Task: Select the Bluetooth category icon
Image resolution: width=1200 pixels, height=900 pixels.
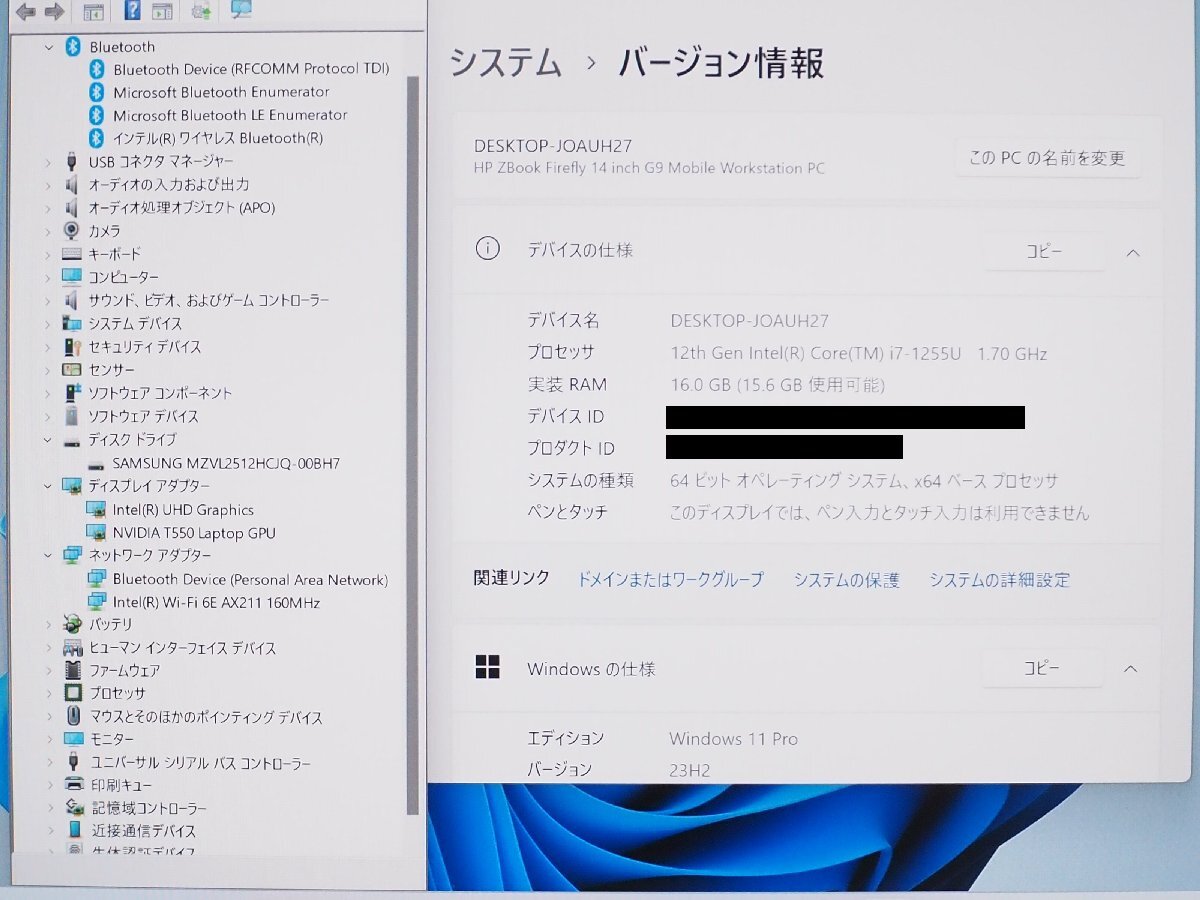Action: coord(72,46)
